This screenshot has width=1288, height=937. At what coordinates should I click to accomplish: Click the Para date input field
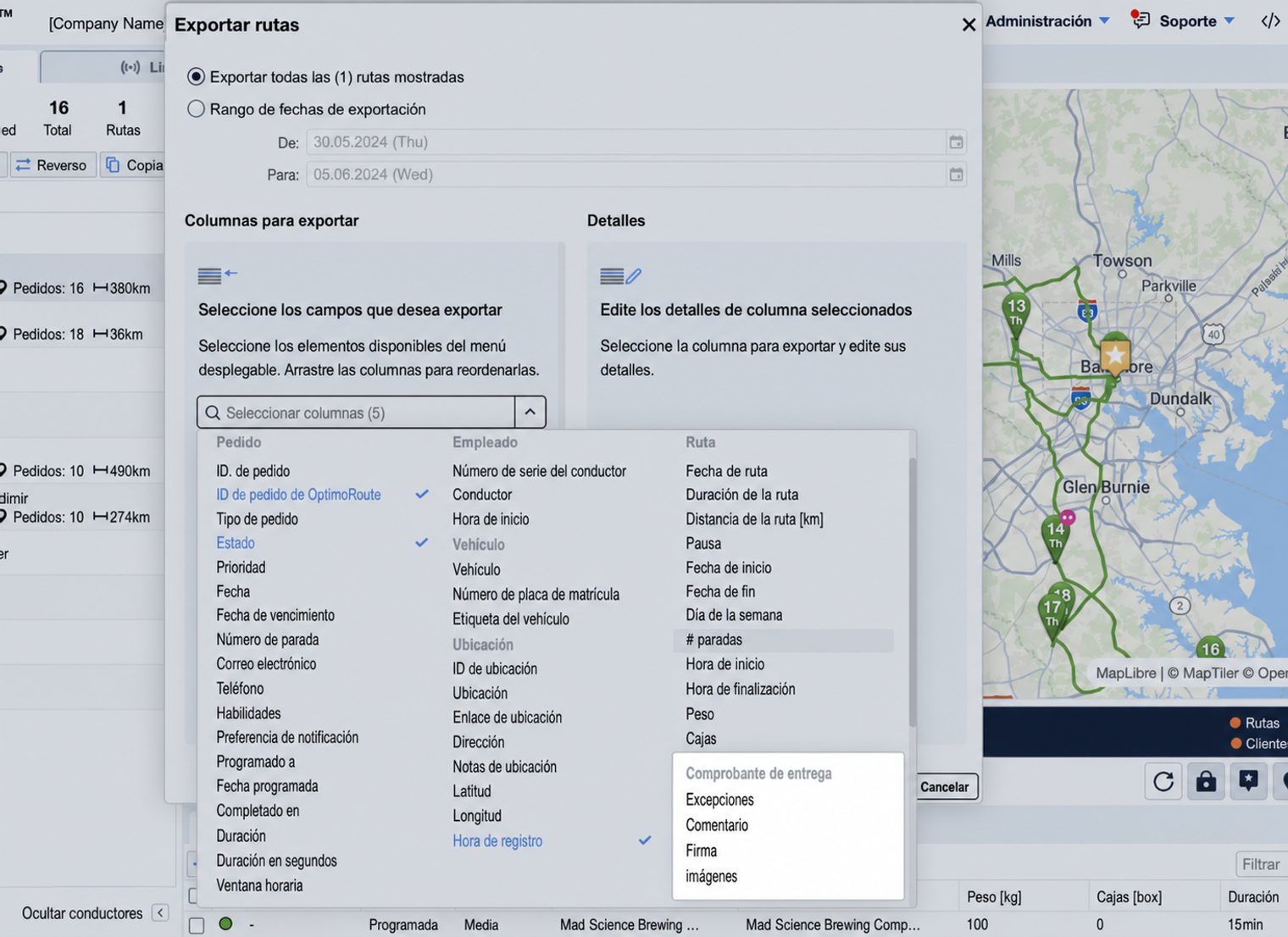pyautogui.click(x=627, y=175)
